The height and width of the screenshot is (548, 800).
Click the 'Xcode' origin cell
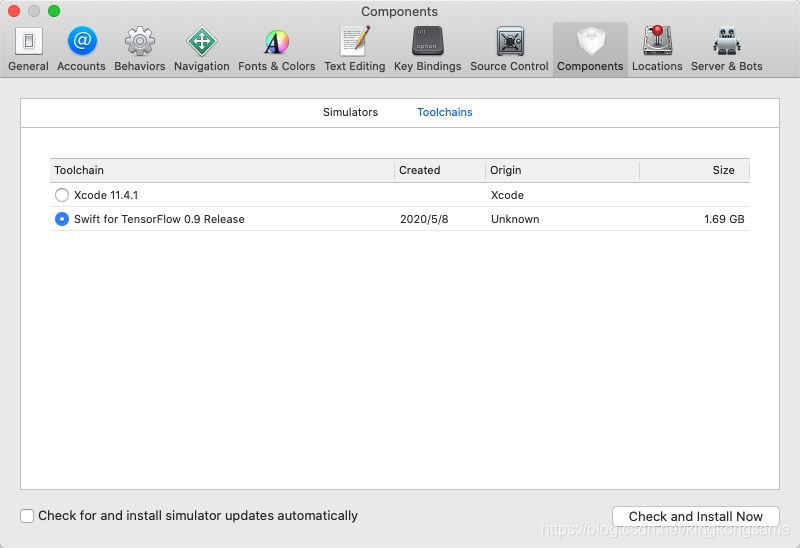pos(507,195)
